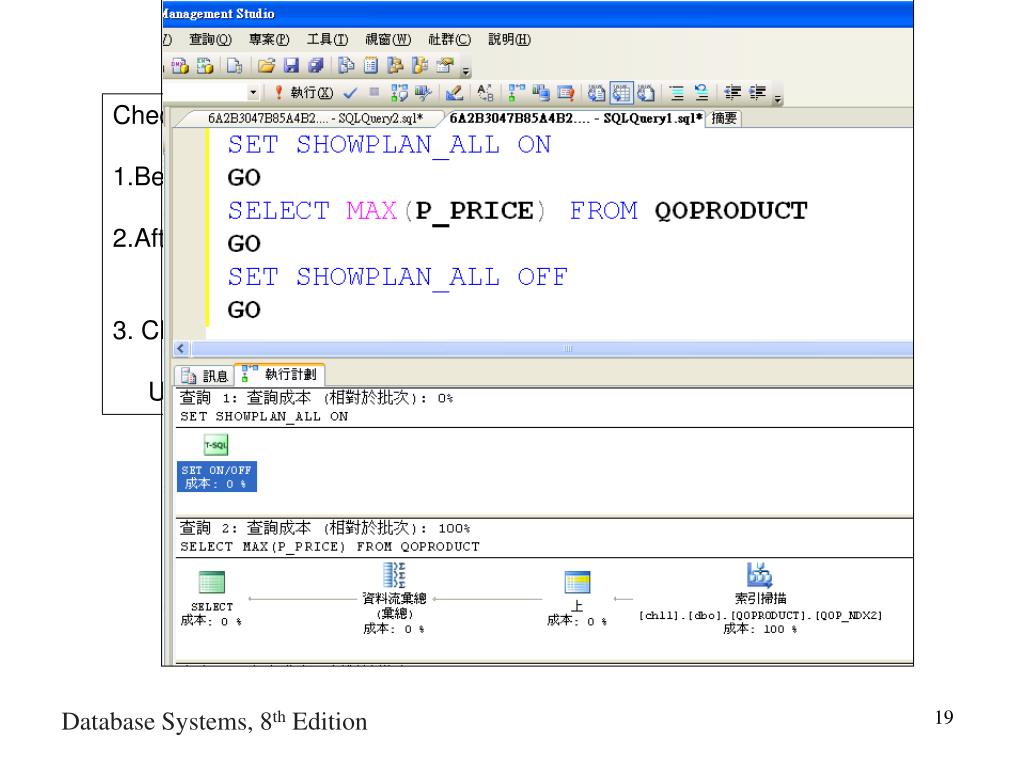
Task: Click the editor horizontal scrollbar thumb
Action: pyautogui.click(x=567, y=349)
